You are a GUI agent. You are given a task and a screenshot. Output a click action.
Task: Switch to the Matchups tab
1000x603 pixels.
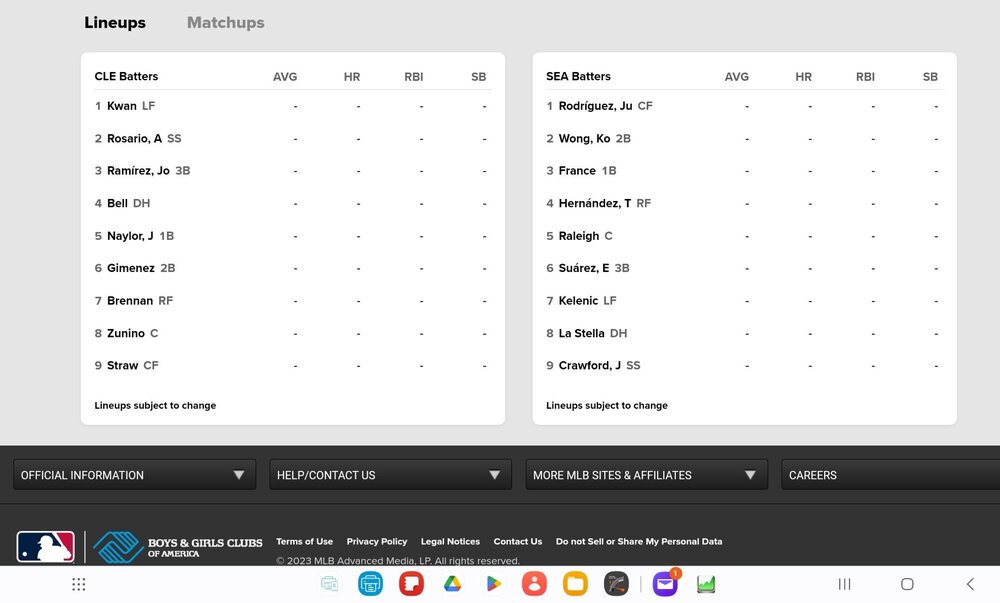226,22
